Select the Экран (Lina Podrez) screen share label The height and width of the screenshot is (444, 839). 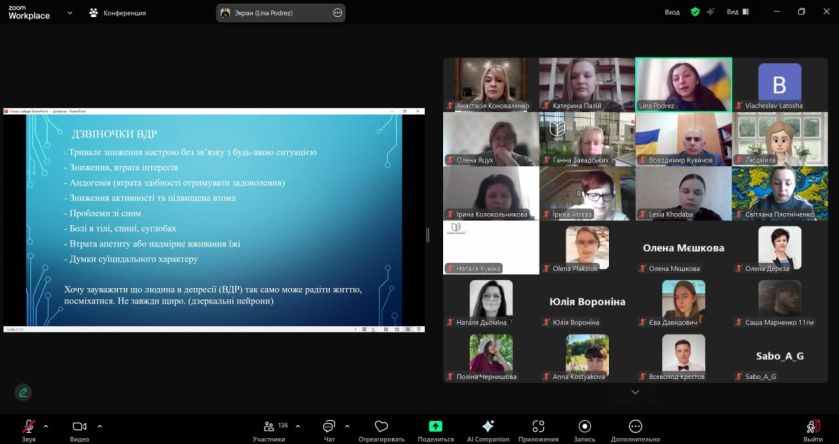click(x=264, y=13)
